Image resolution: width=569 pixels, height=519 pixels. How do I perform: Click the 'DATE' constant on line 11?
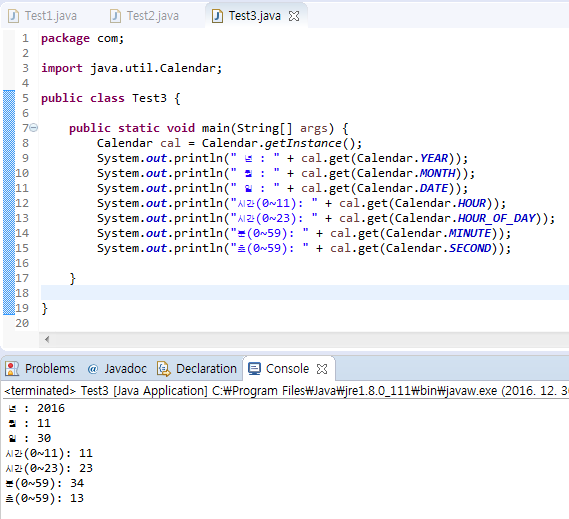click(x=434, y=188)
